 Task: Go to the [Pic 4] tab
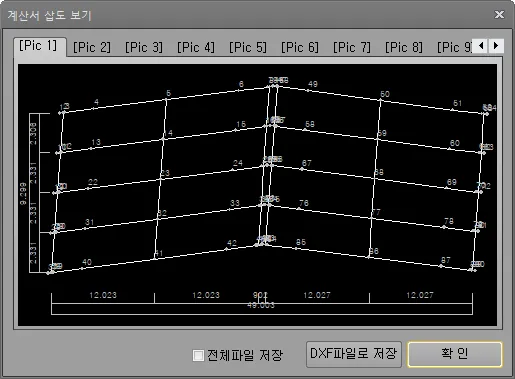196,47
